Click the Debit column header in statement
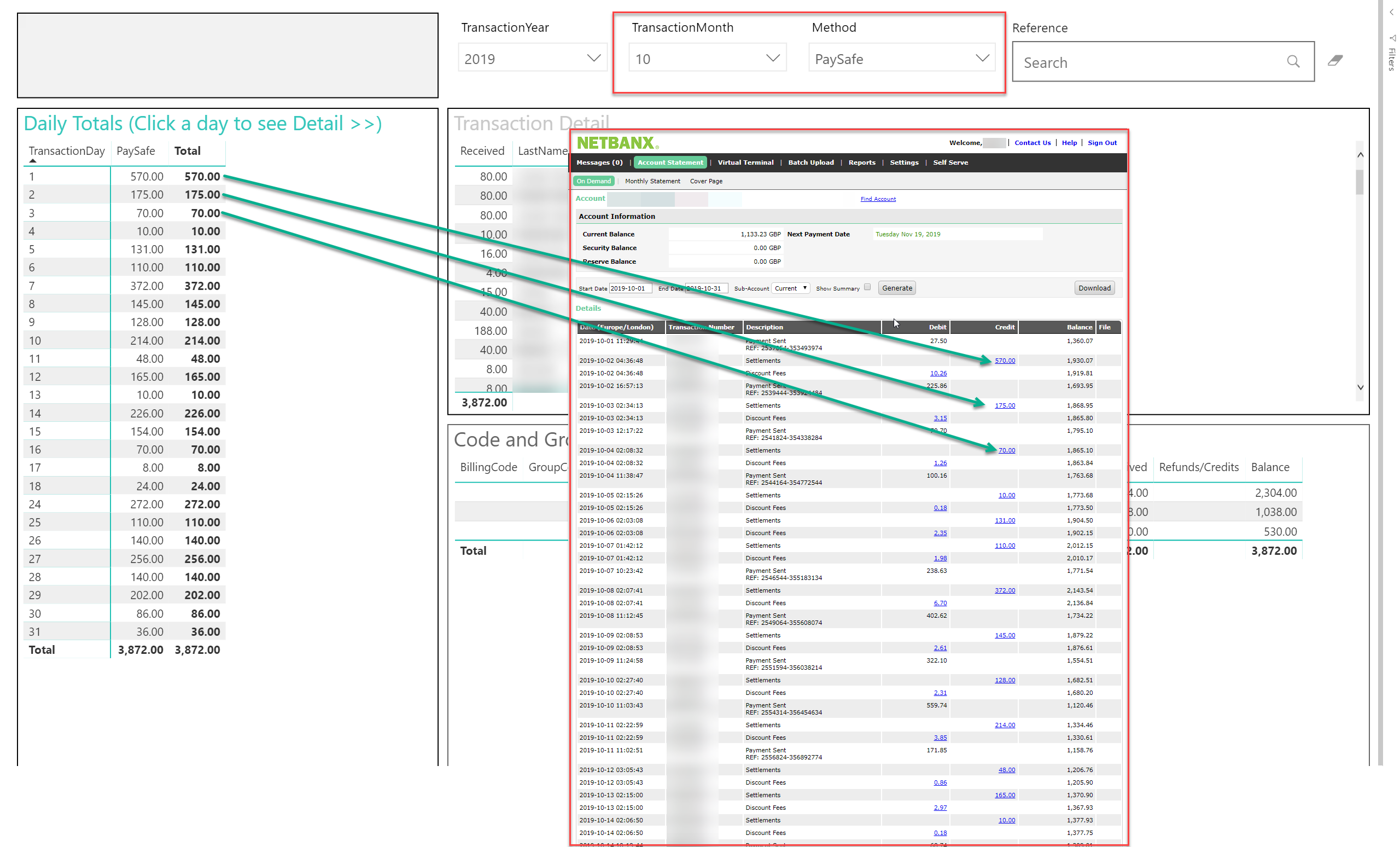 point(937,327)
